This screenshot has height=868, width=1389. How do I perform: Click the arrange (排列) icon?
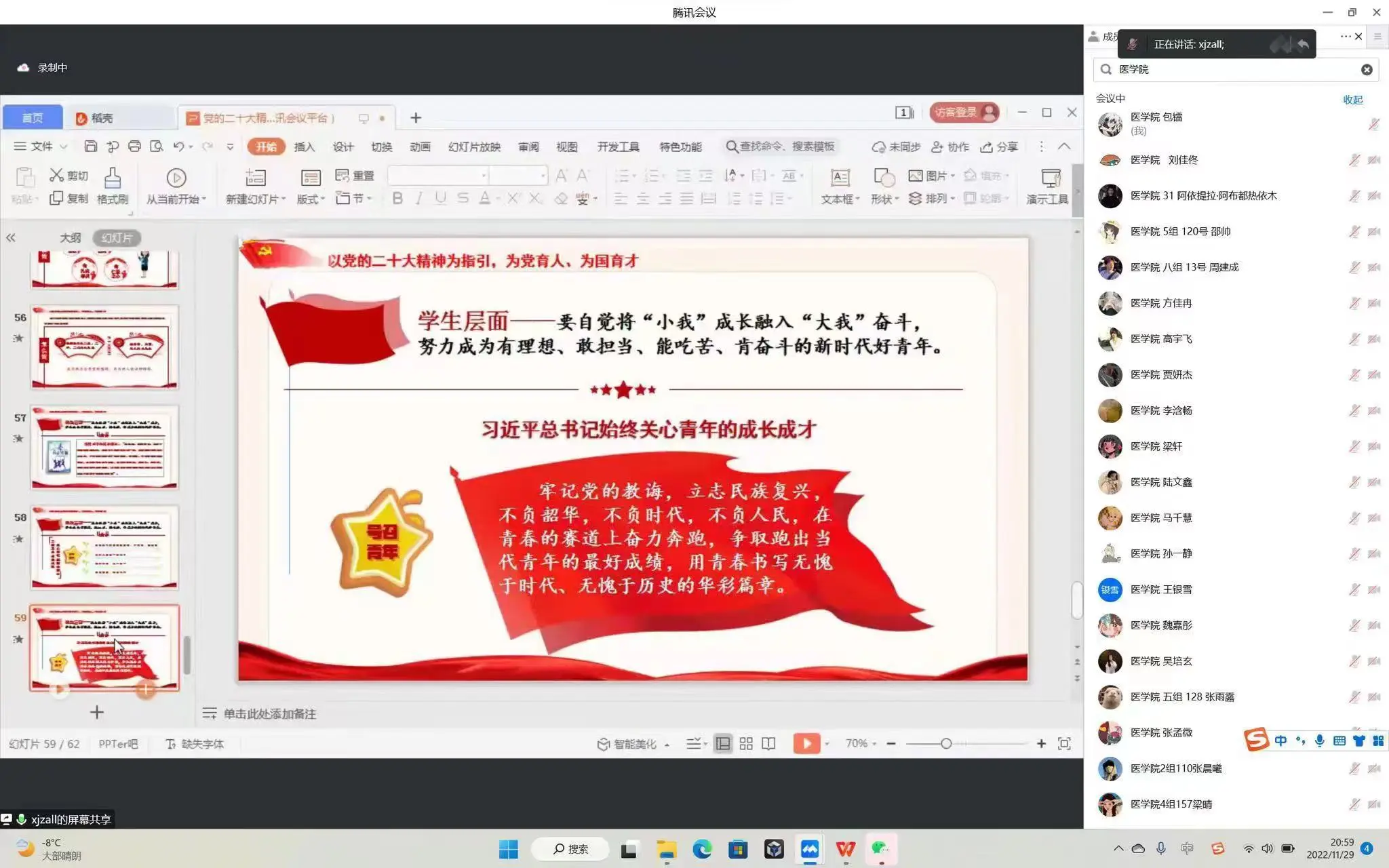click(x=916, y=198)
